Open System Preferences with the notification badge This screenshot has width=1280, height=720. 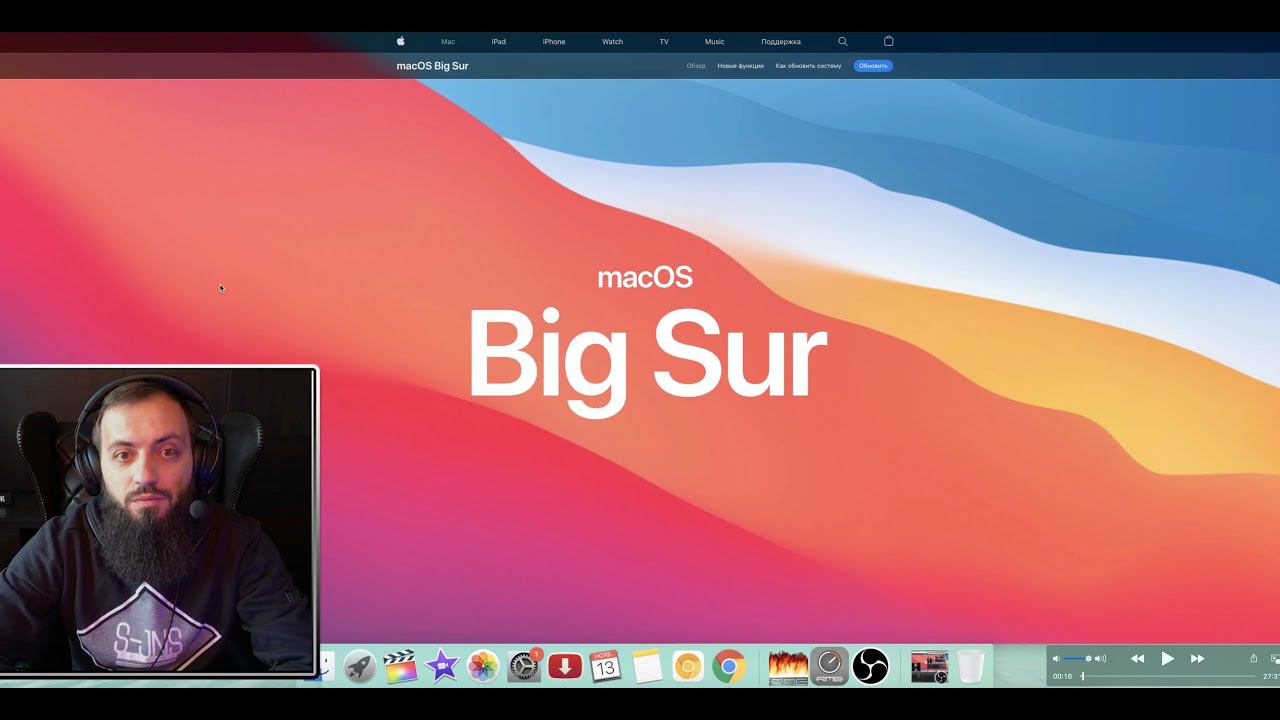click(524, 666)
